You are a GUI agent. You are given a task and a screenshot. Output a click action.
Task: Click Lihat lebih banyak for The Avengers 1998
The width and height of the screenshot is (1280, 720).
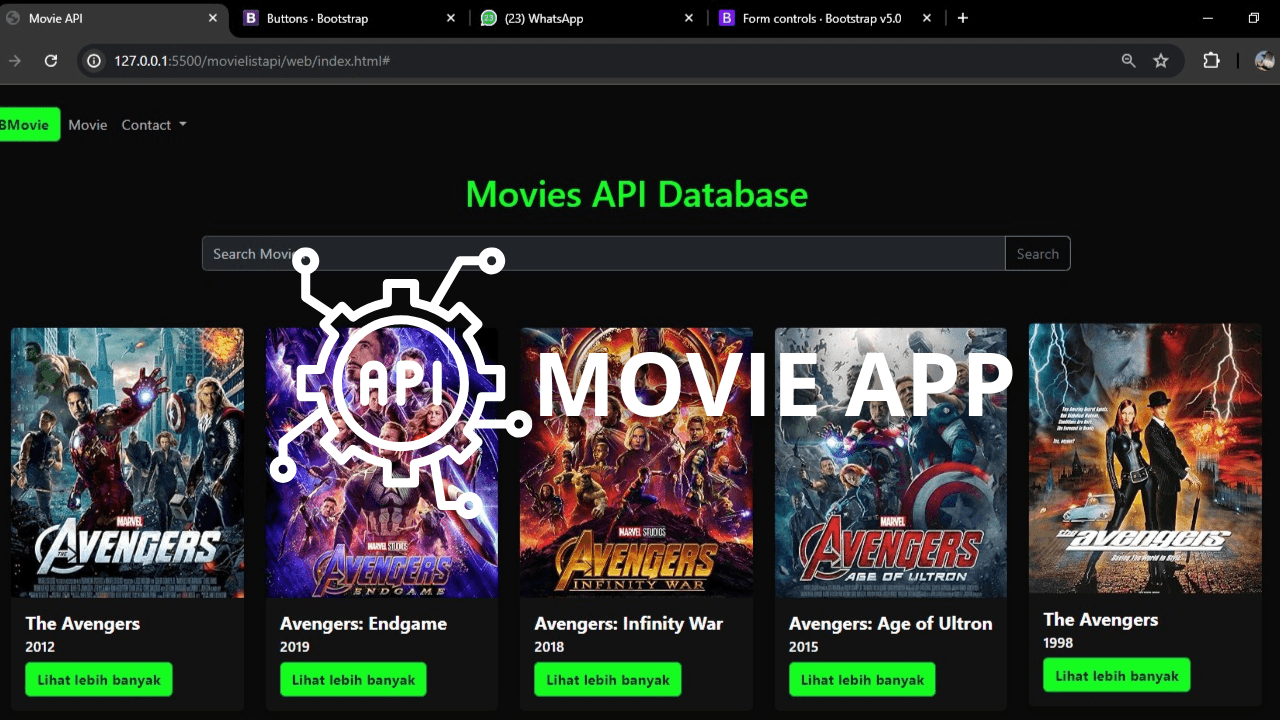coord(1117,676)
